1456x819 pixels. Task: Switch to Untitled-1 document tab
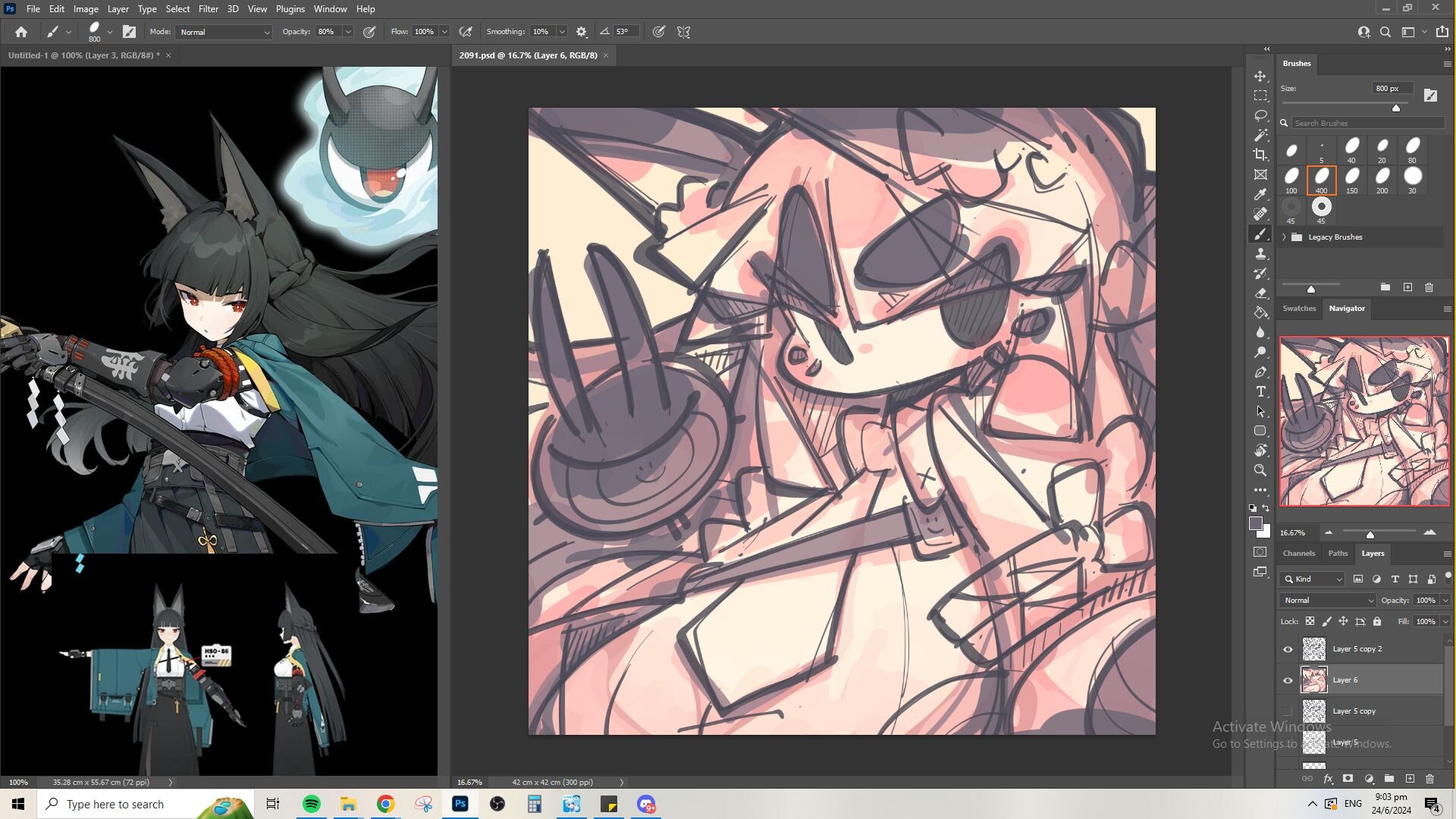[83, 55]
